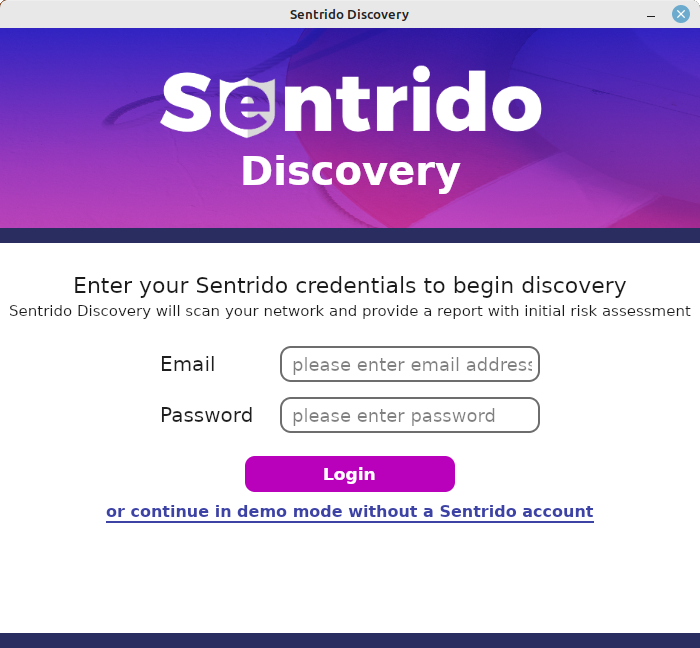
Task: Click the 'ntrid' letters in the logo
Action: click(x=384, y=100)
